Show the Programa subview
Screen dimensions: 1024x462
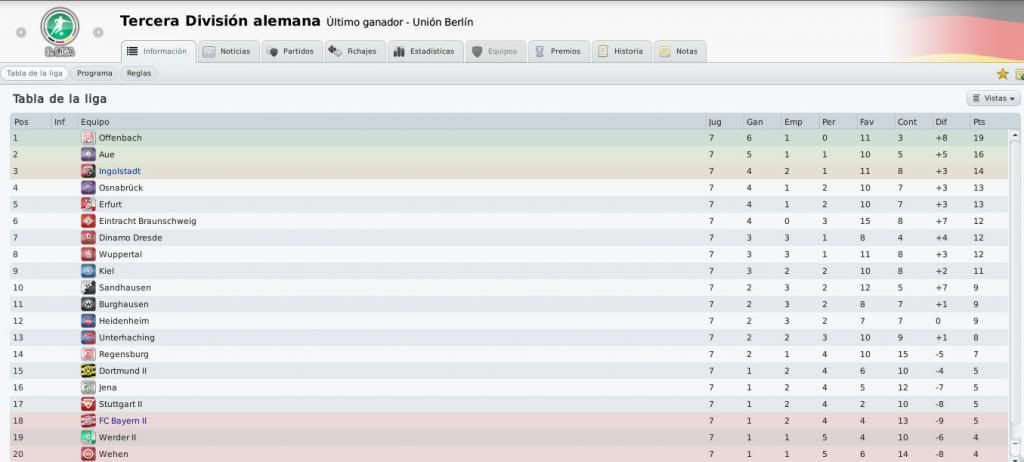[95, 73]
